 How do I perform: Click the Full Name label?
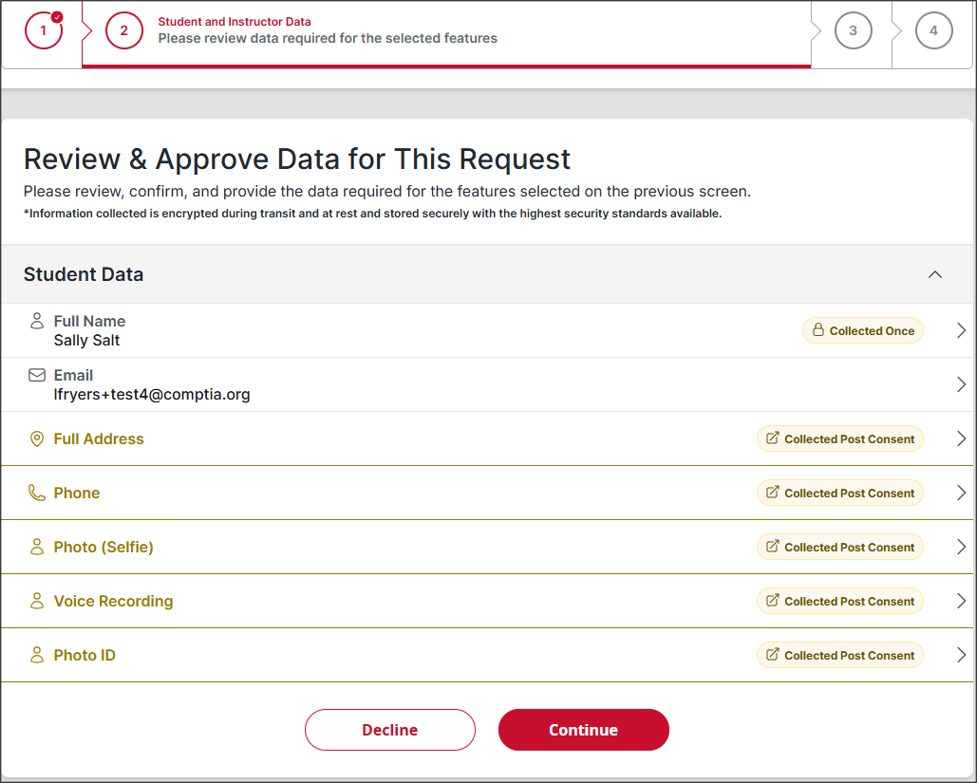(90, 321)
